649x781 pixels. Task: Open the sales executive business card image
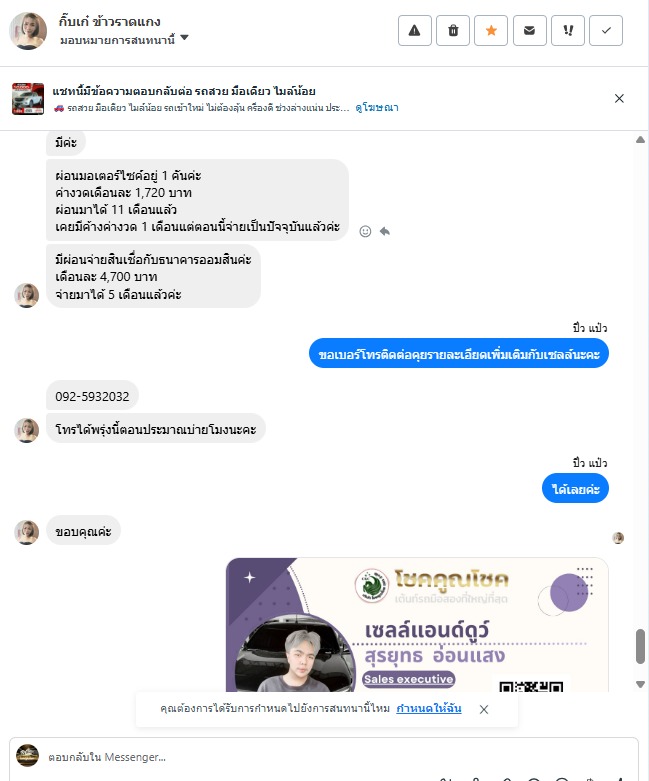[x=417, y=625]
